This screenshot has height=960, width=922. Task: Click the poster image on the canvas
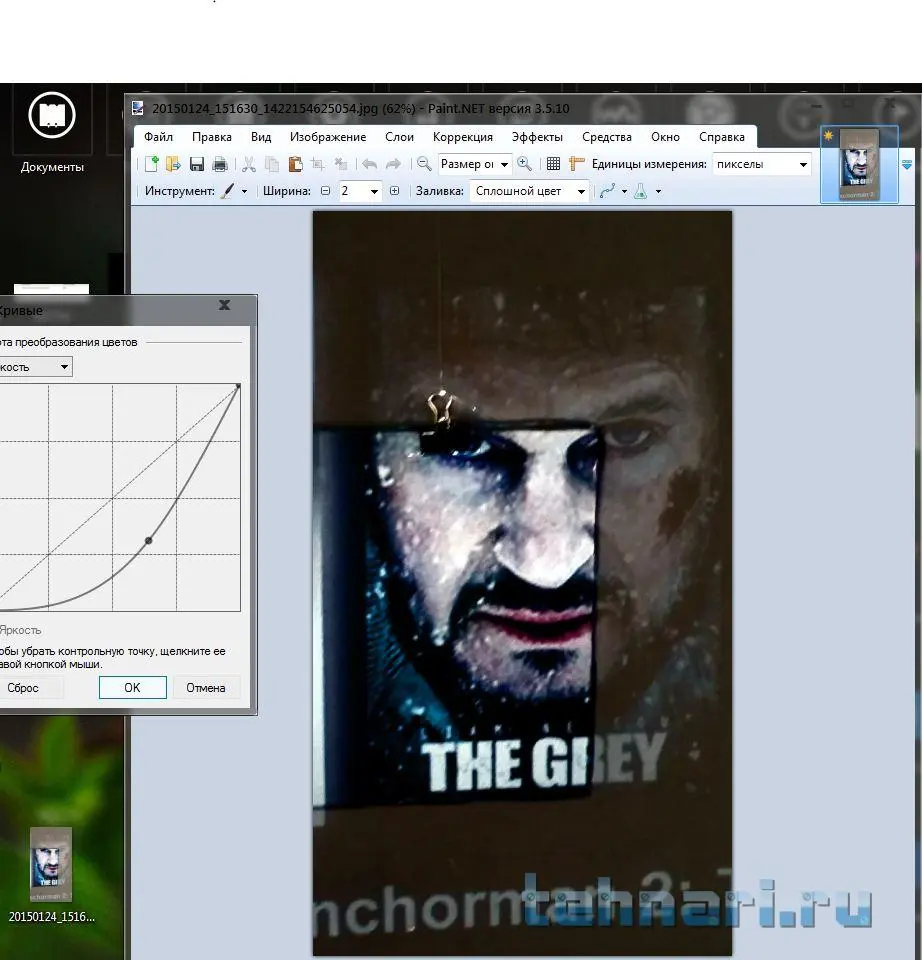[522, 583]
